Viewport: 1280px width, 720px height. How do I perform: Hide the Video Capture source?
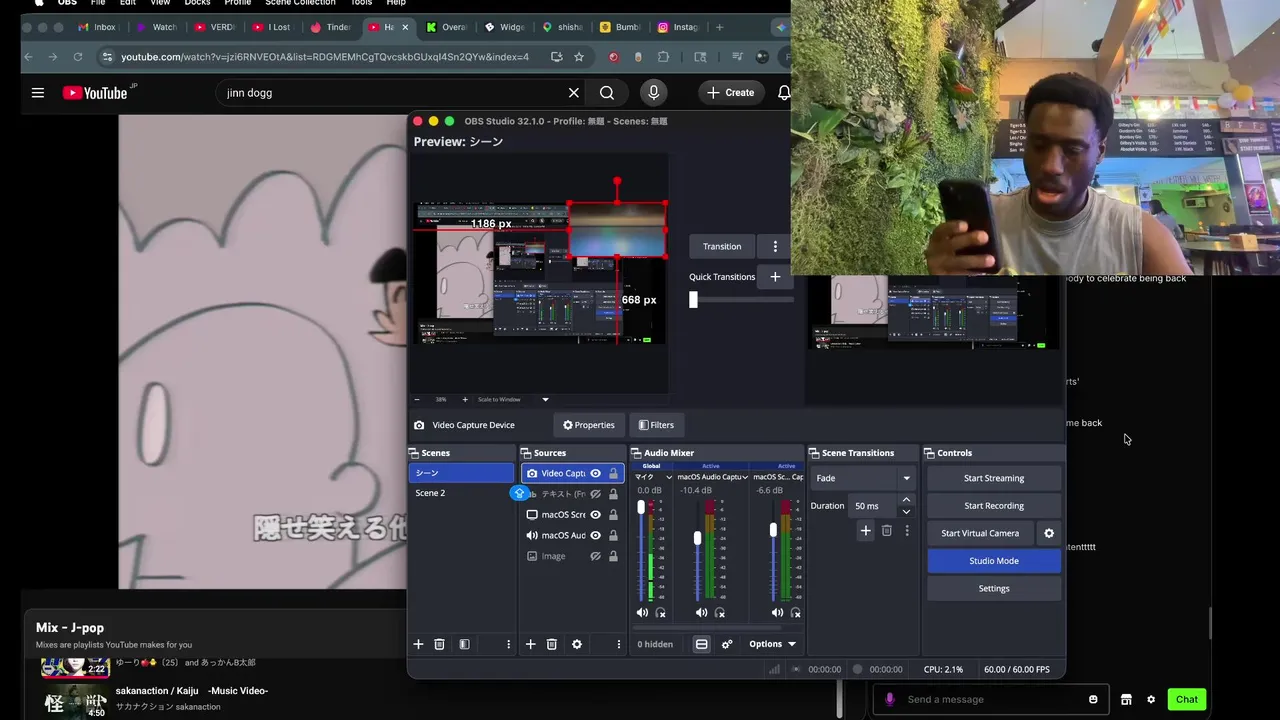pyautogui.click(x=595, y=474)
